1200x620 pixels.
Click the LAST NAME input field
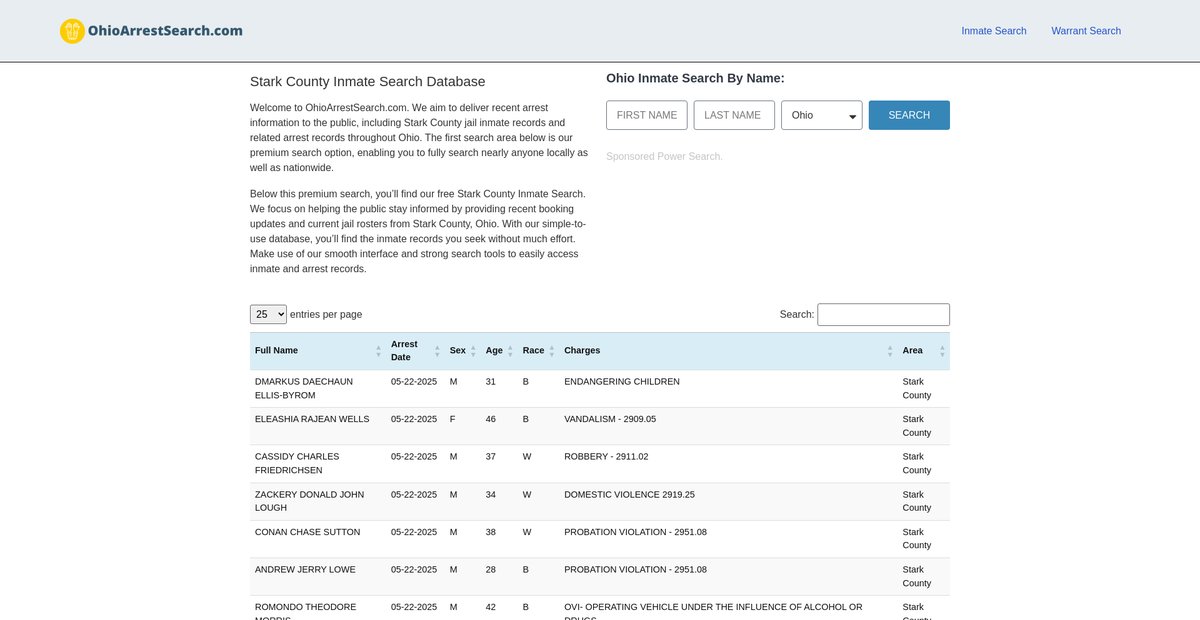click(734, 115)
